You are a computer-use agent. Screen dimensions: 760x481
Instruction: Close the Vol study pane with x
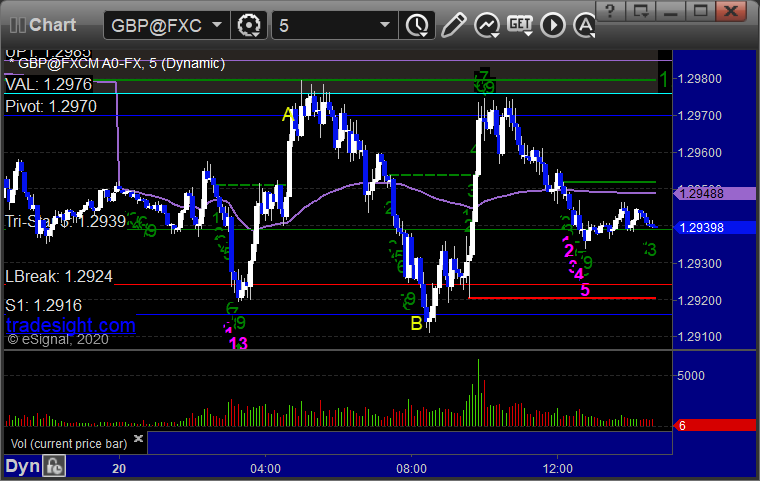[x=138, y=438]
